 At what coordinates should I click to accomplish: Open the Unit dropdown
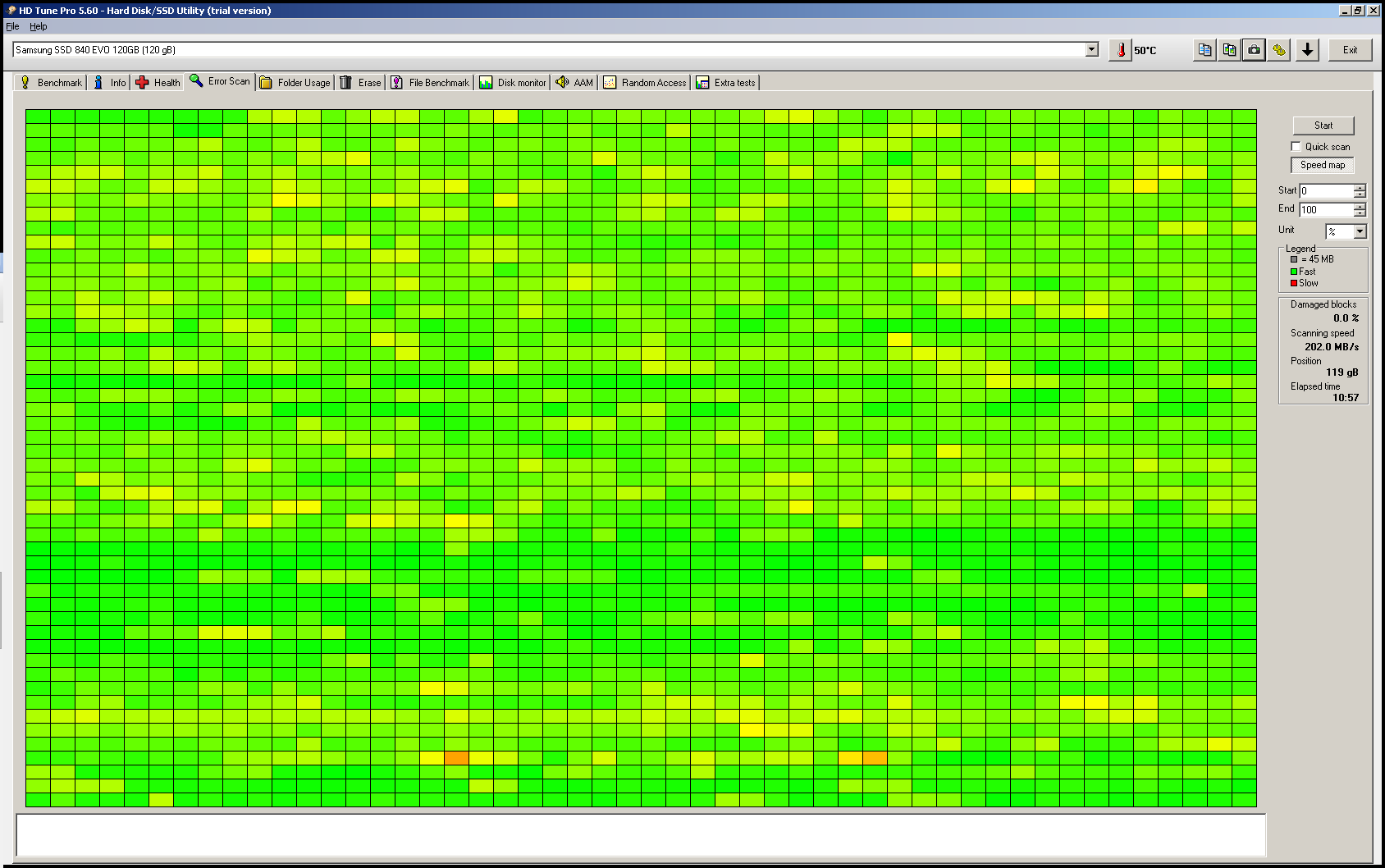pyautogui.click(x=1360, y=231)
